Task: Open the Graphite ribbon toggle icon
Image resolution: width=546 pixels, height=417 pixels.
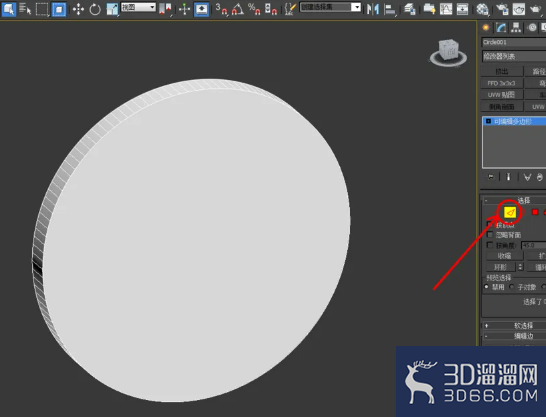Action: point(429,9)
